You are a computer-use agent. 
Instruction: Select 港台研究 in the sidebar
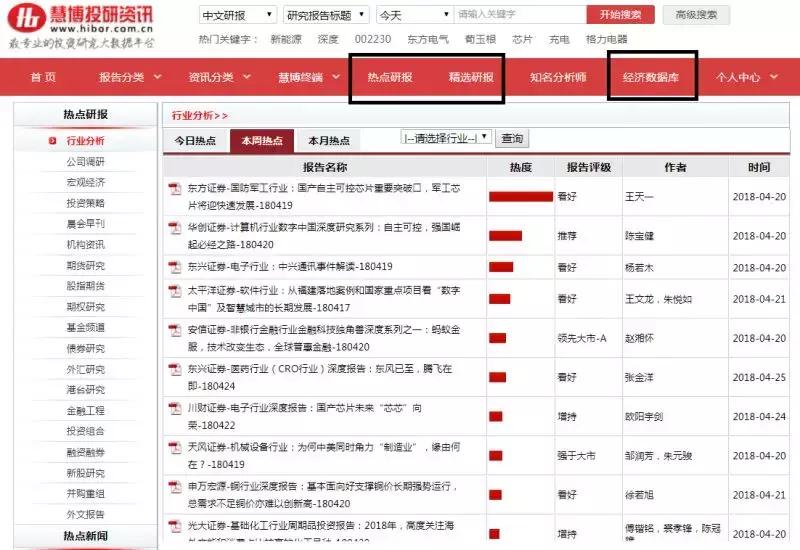(x=85, y=390)
